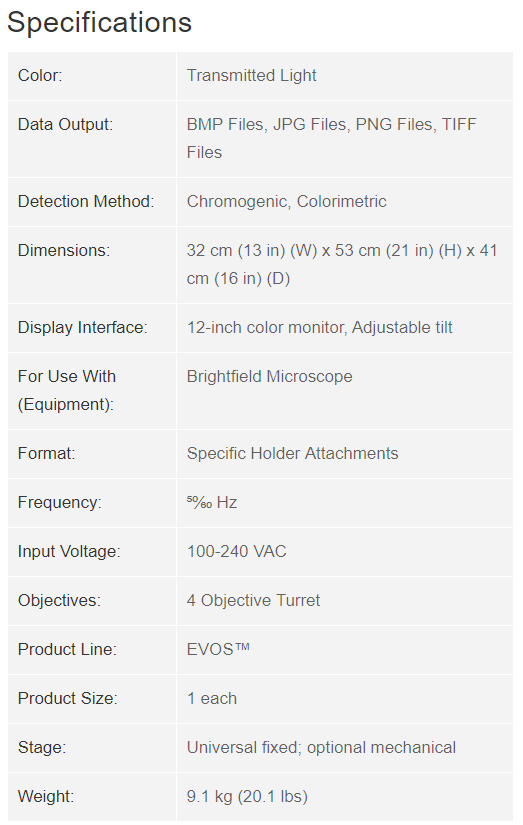Viewport: 523px width, 825px height.
Task: Click the Chromogenic, Colorimetric value
Action: (287, 201)
